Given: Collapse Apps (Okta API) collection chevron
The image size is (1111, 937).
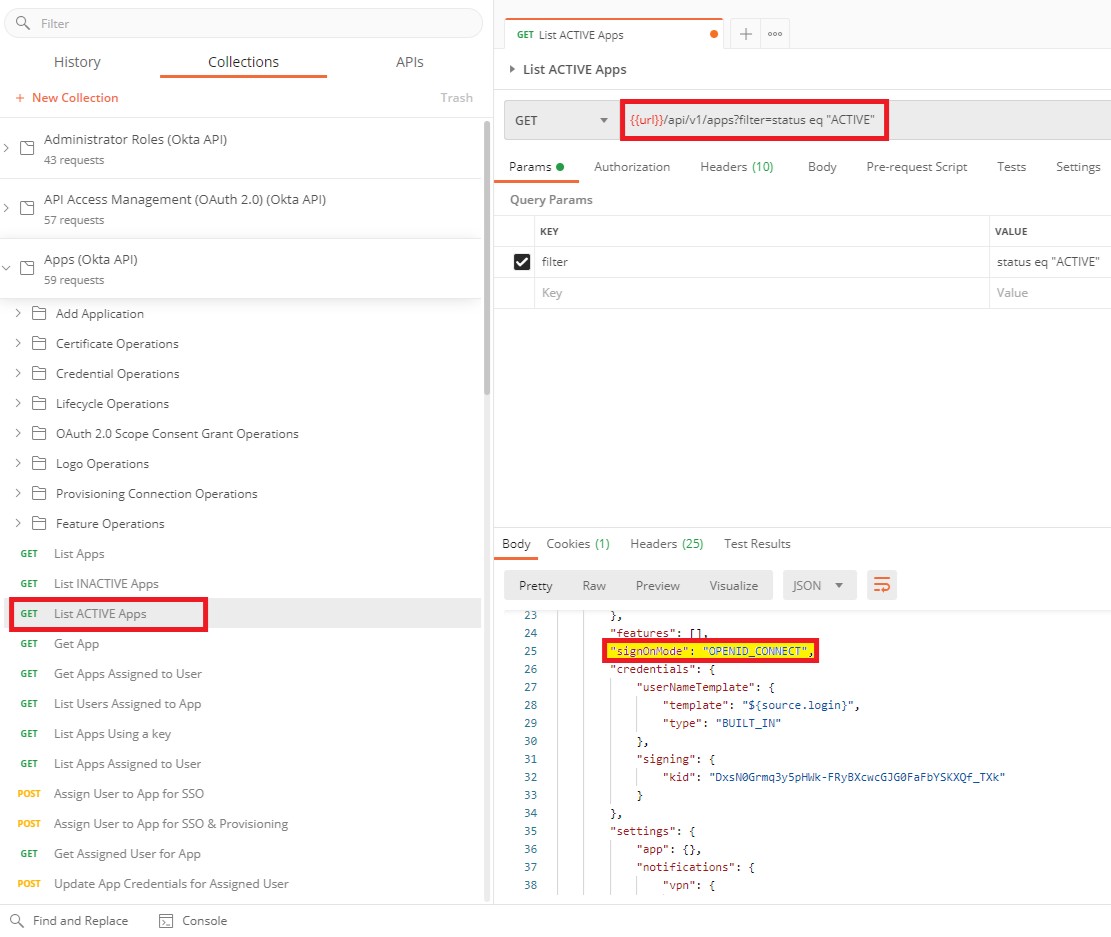Looking at the screenshot, I should (6, 268).
